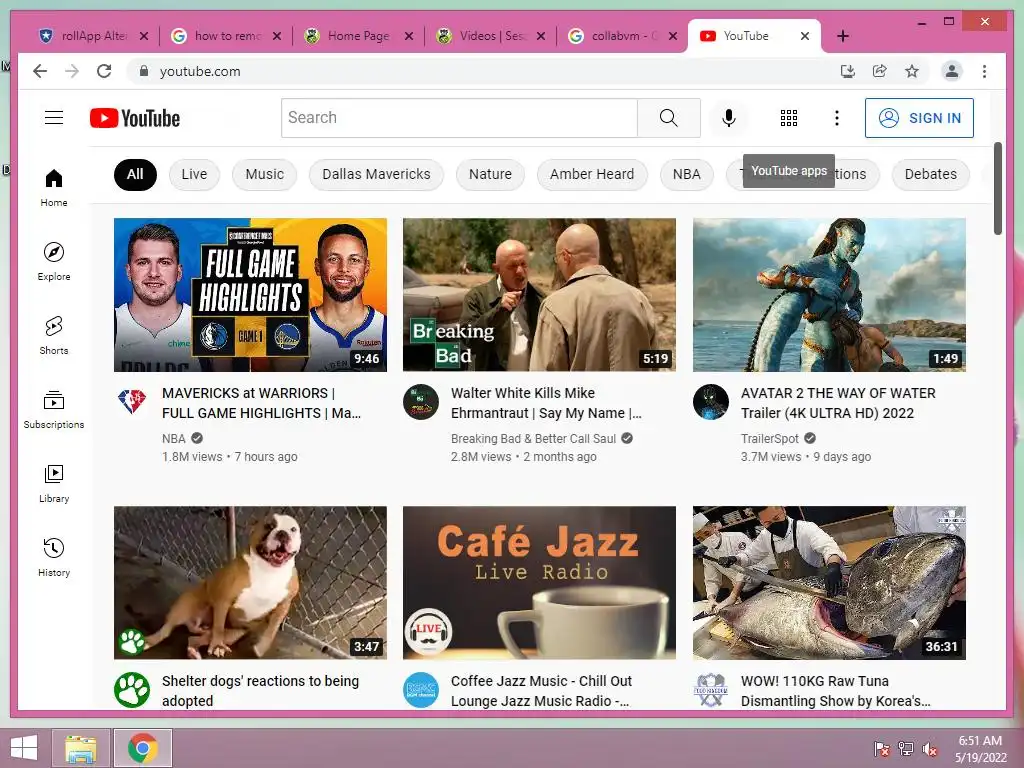
Task: Select the Amber Heard filter chip
Action: 592,174
